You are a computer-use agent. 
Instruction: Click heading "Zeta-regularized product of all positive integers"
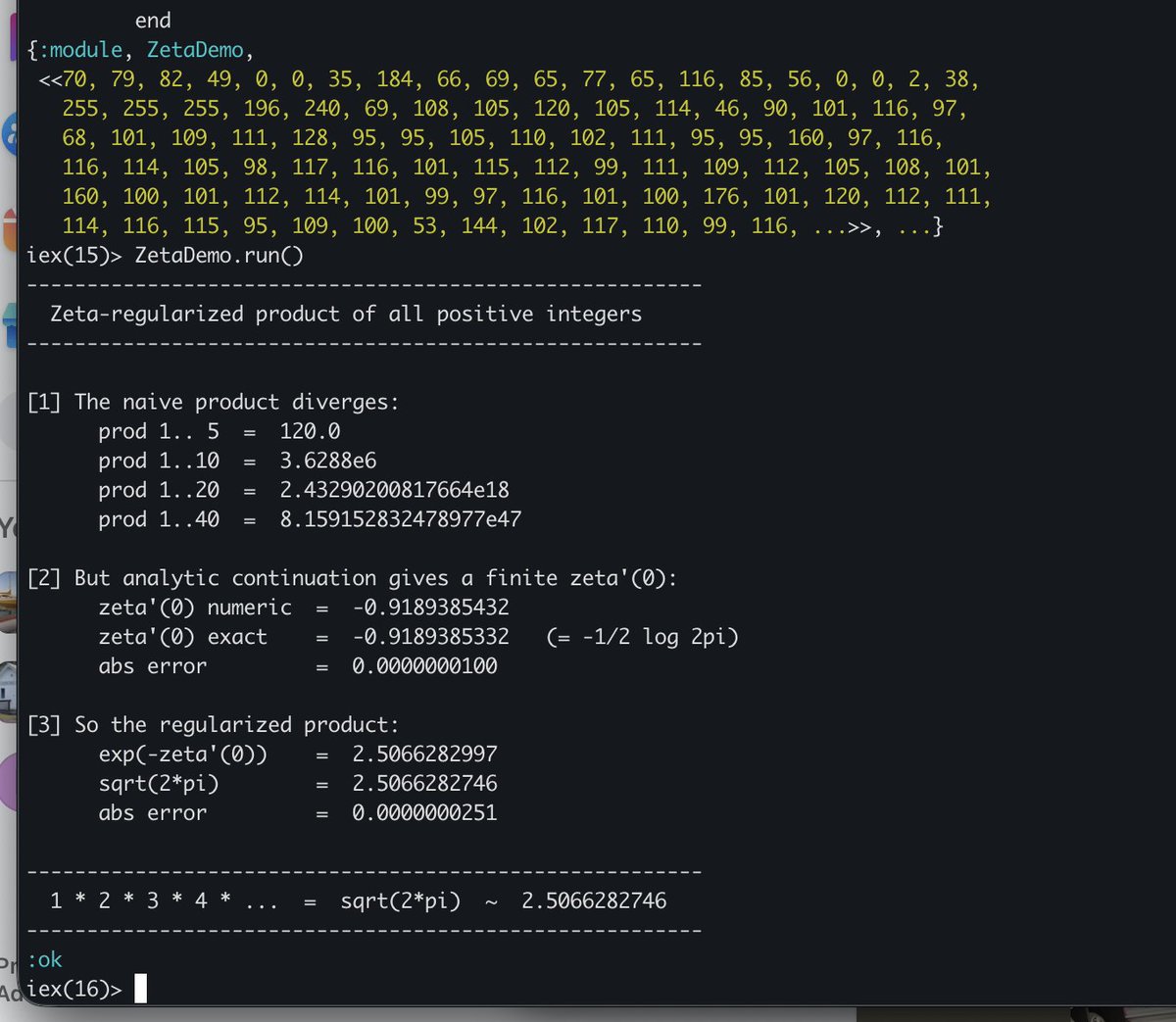coord(346,314)
